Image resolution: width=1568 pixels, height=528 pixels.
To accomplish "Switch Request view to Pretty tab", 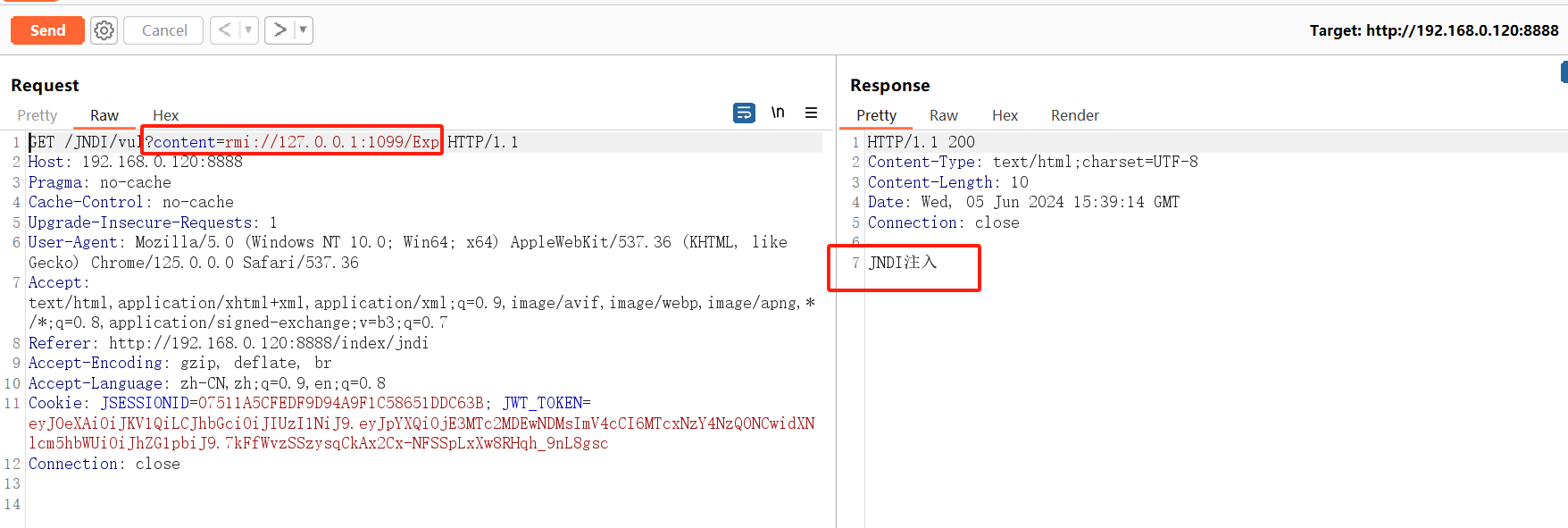I will point(38,115).
